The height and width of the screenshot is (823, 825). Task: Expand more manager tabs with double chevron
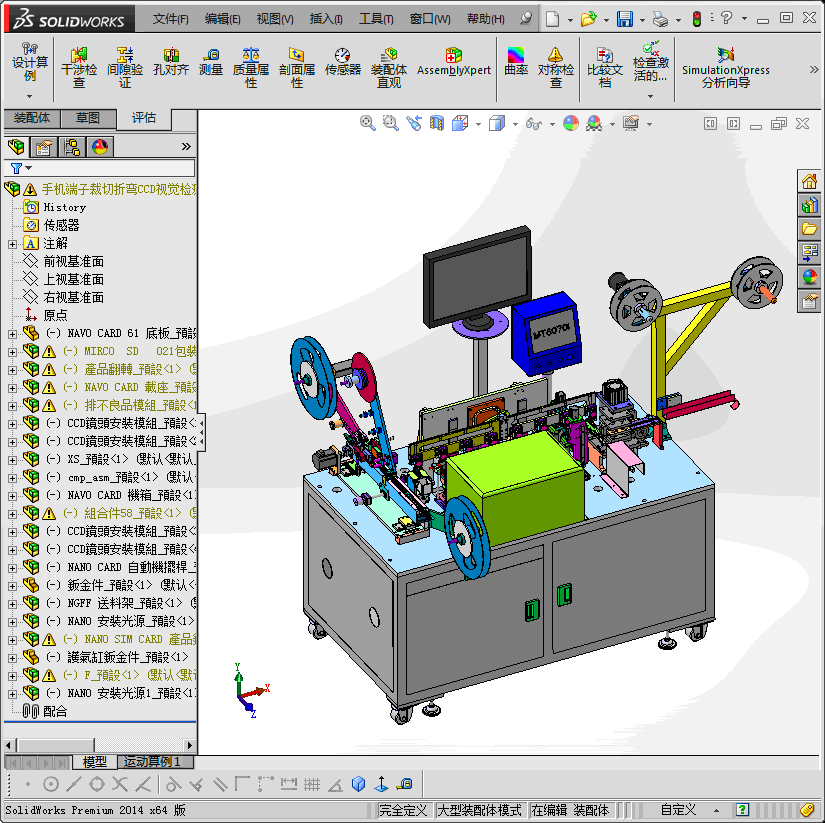pyautogui.click(x=186, y=147)
